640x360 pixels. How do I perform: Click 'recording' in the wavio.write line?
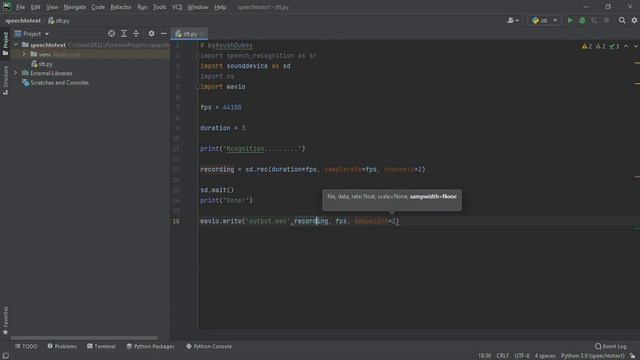(x=311, y=221)
